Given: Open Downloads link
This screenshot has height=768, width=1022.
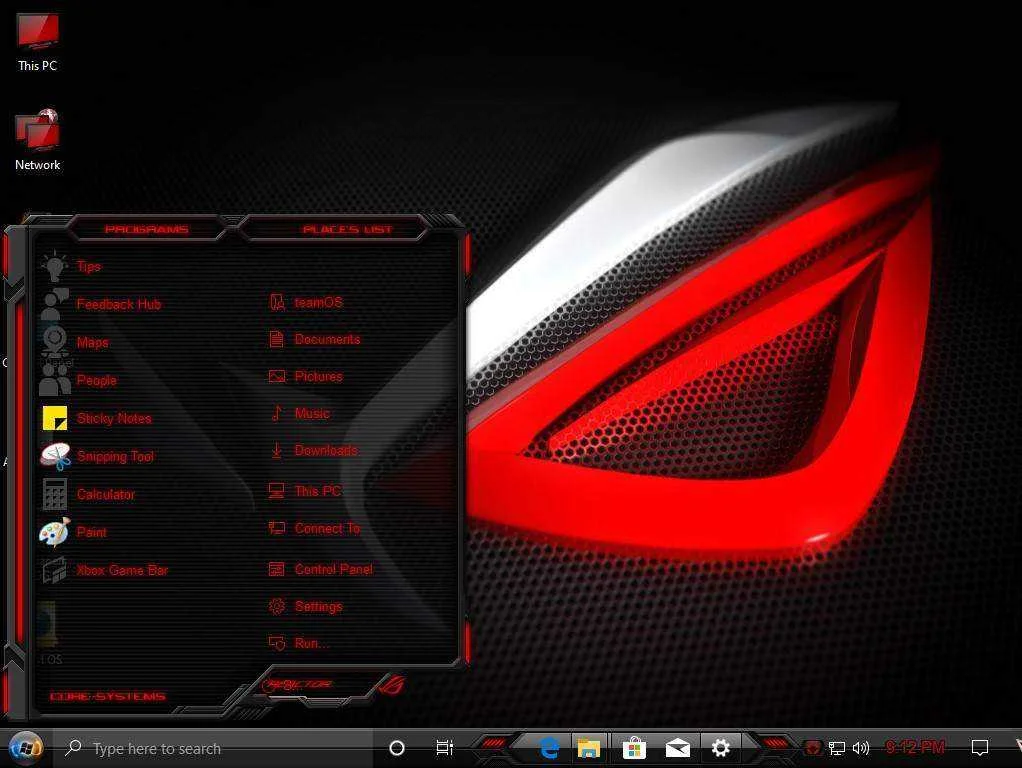Looking at the screenshot, I should tap(326, 450).
